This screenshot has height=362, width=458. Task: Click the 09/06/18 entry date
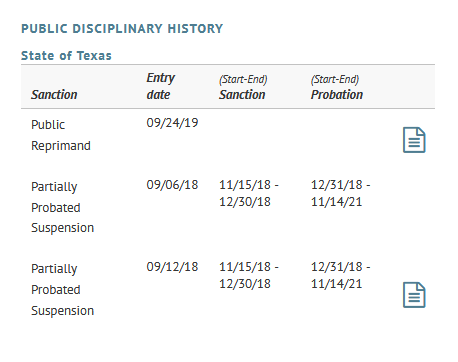[x=172, y=185]
